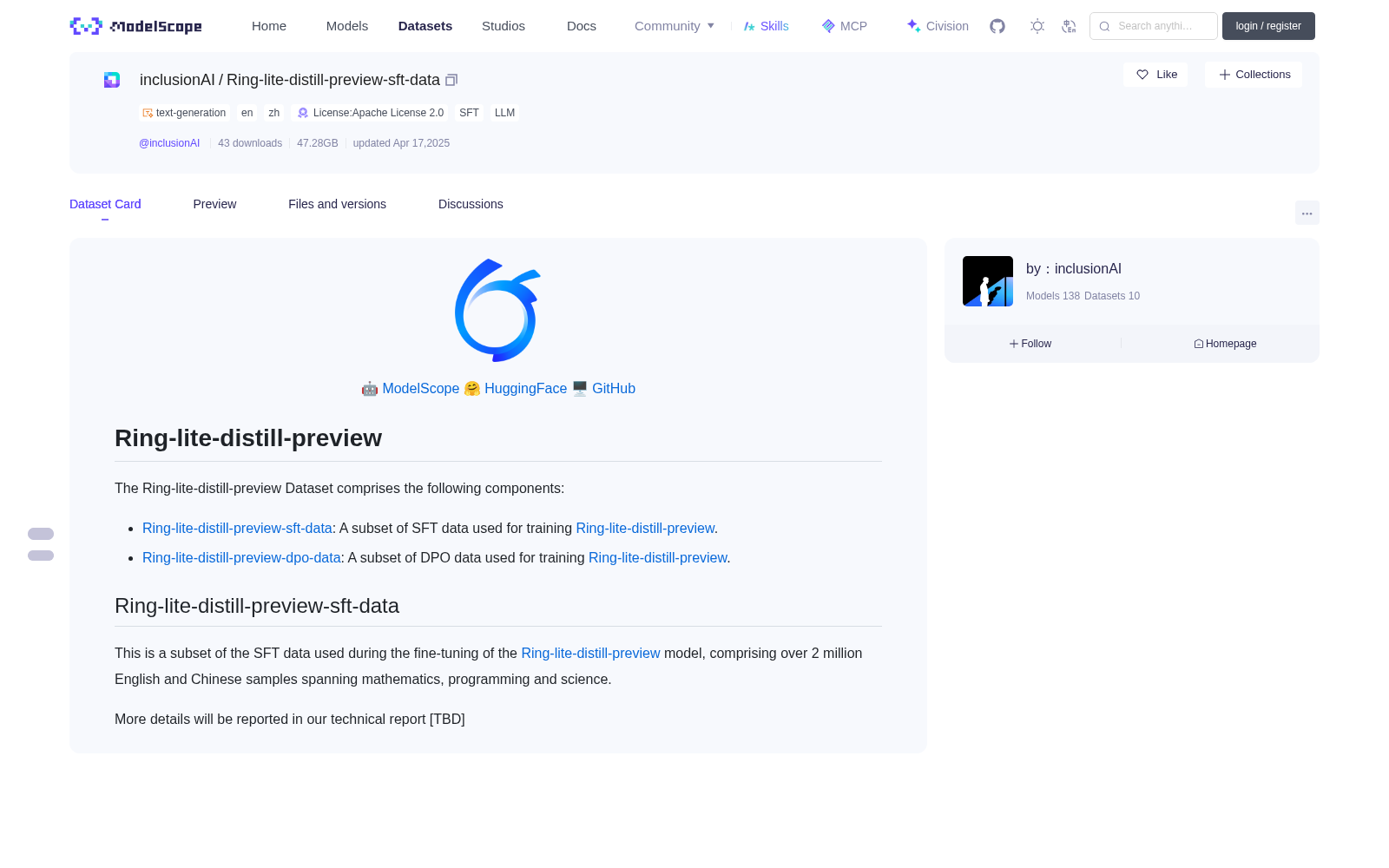Focus the search anything field
This screenshot has height=868, width=1389.
[1154, 26]
